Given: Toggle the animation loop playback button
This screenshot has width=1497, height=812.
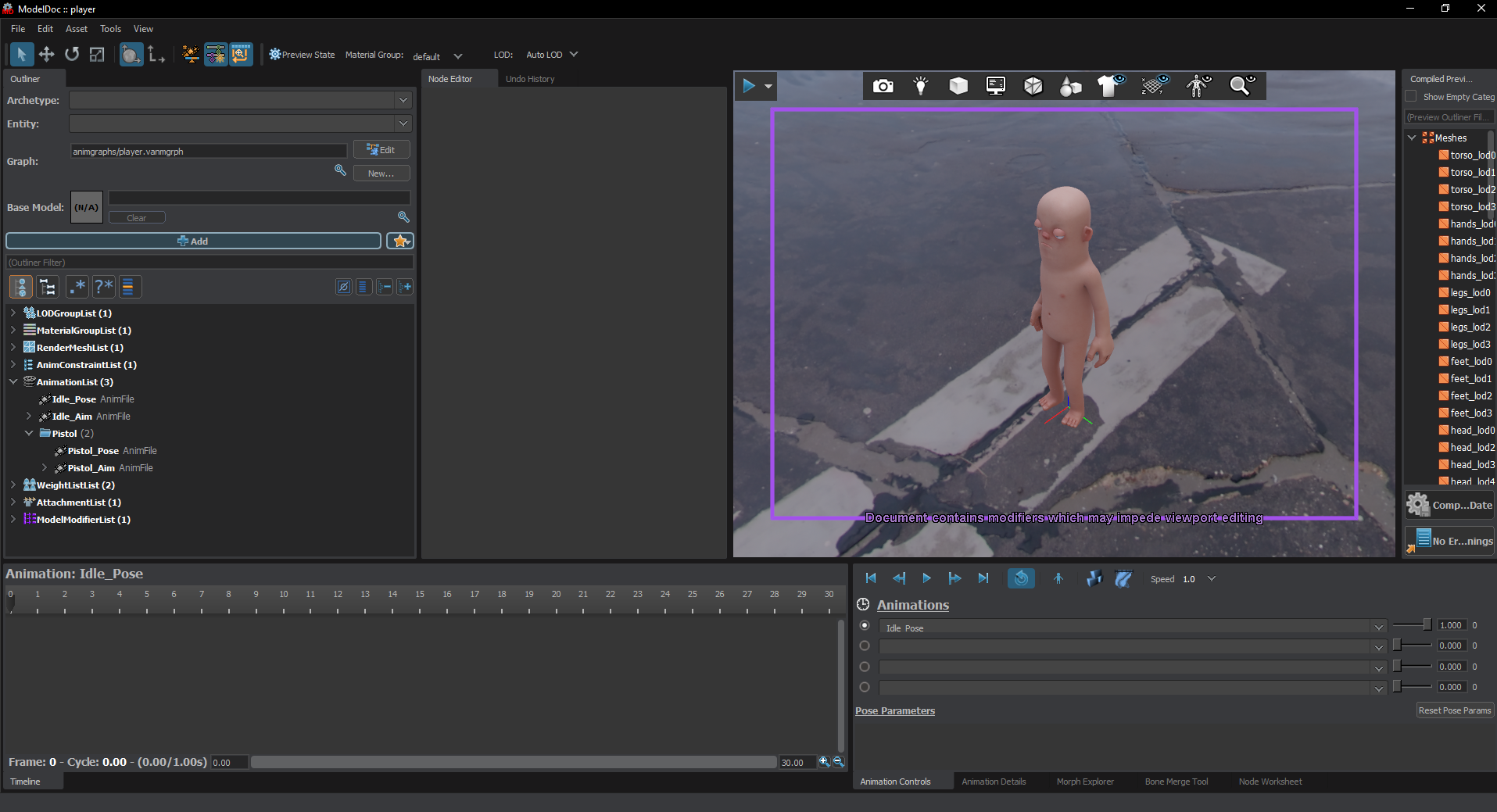Looking at the screenshot, I should [x=1021, y=578].
